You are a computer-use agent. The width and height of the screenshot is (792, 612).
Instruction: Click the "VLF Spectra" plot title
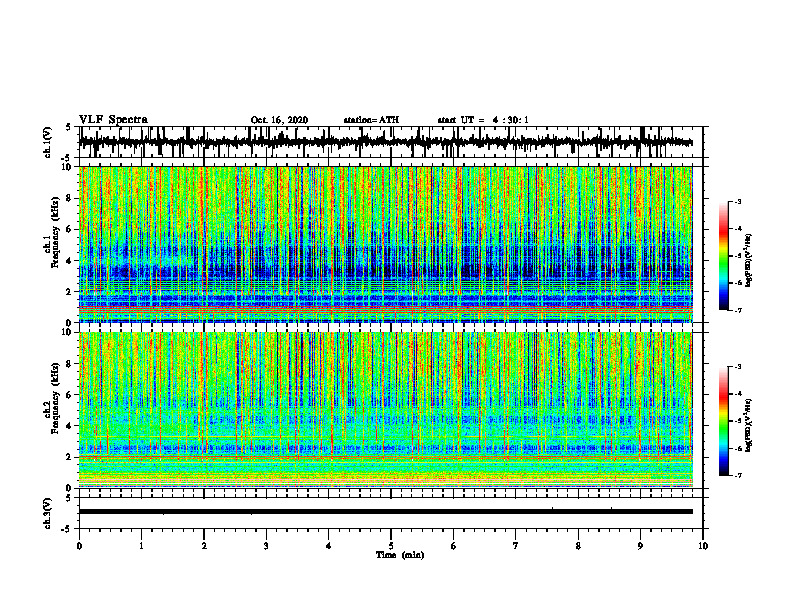(x=113, y=120)
